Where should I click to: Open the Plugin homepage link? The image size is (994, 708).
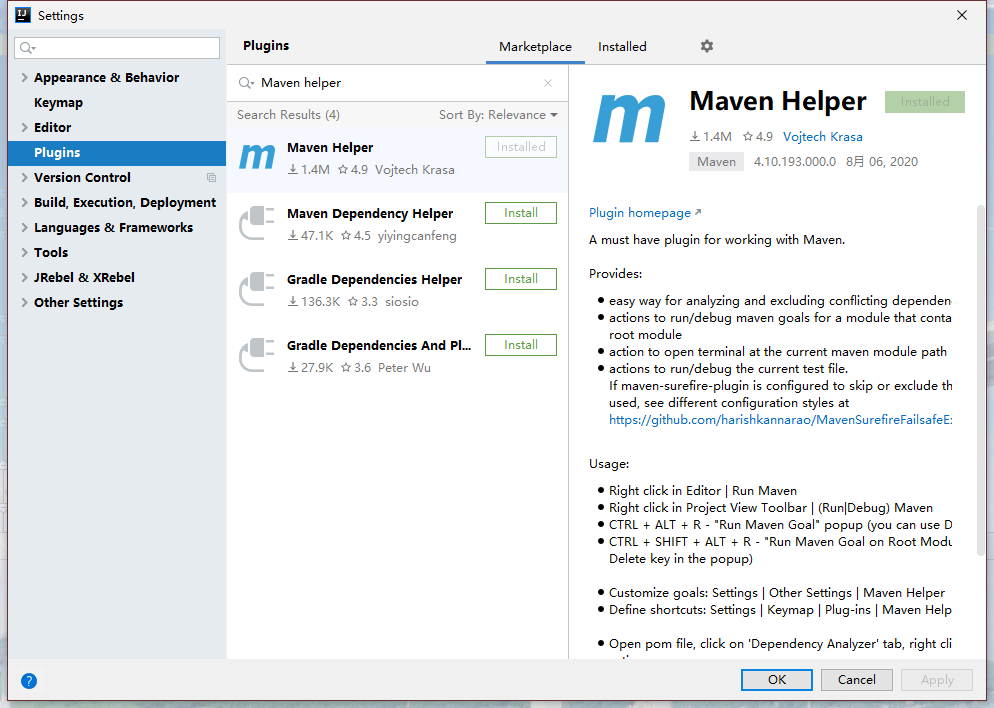(x=640, y=213)
